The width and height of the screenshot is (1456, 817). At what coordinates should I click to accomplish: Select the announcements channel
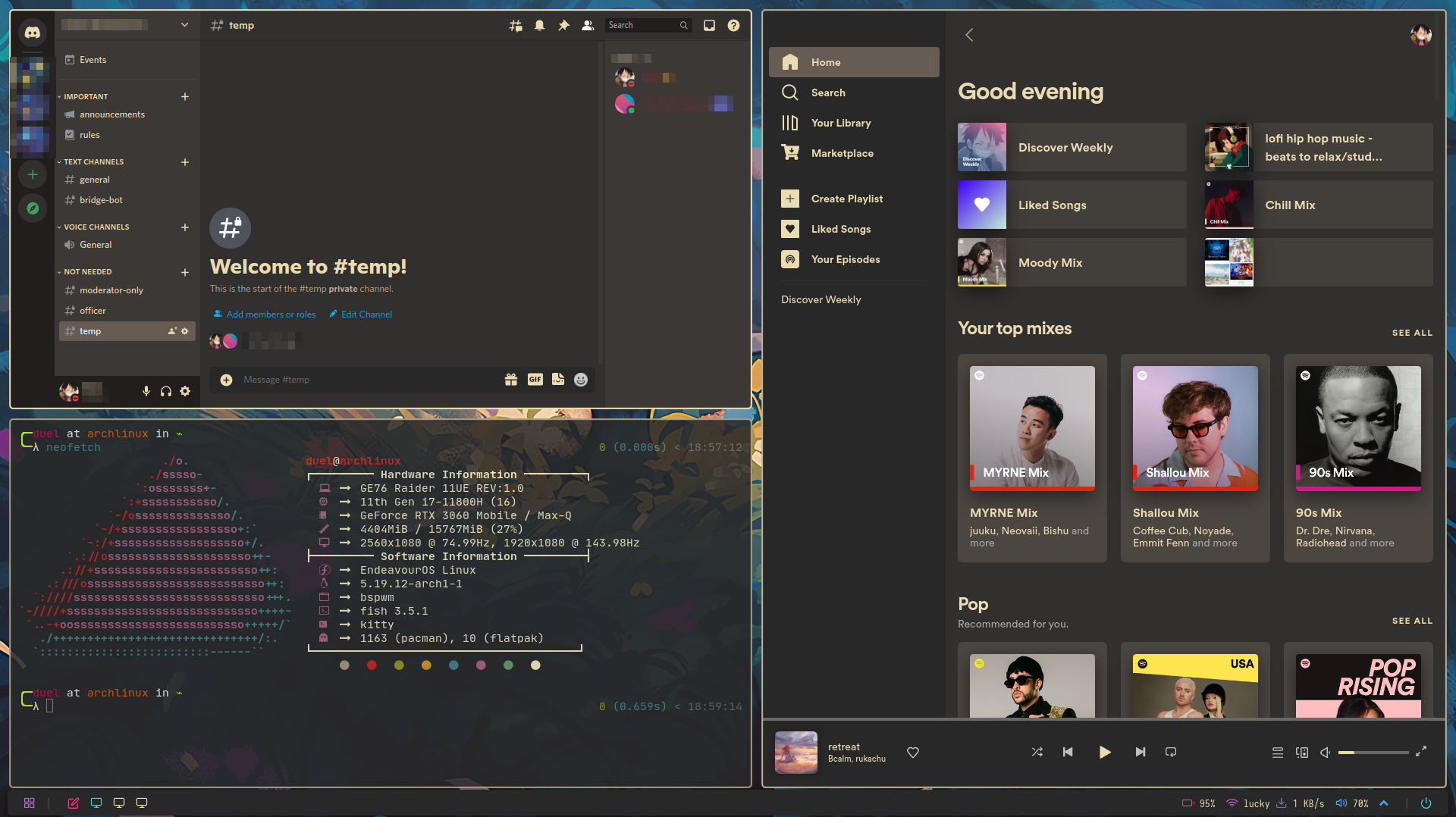127,114
